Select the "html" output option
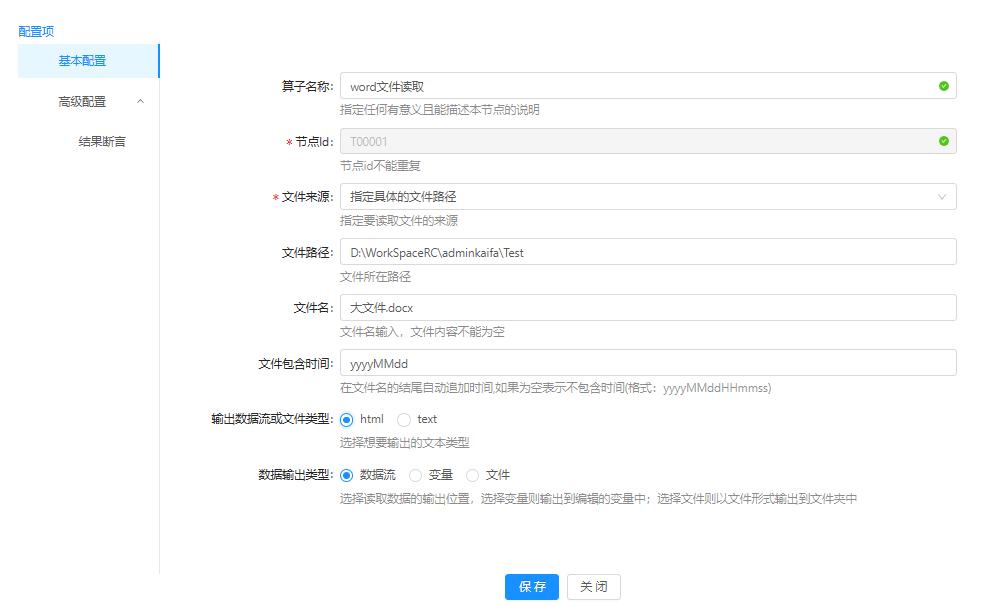Image resolution: width=995 pixels, height=613 pixels. coord(347,419)
